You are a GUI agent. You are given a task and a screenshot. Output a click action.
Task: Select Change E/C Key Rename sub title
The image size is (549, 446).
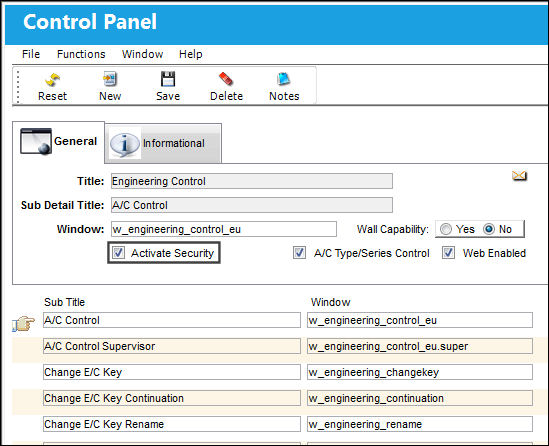coord(172,424)
